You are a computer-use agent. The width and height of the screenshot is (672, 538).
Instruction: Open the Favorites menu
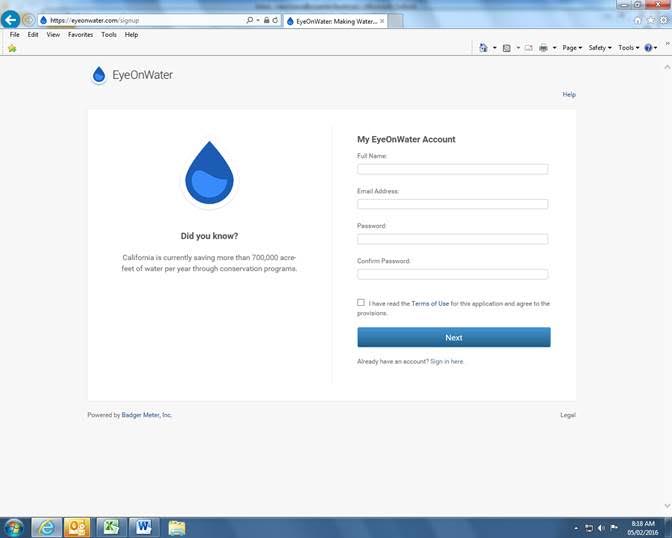click(81, 35)
